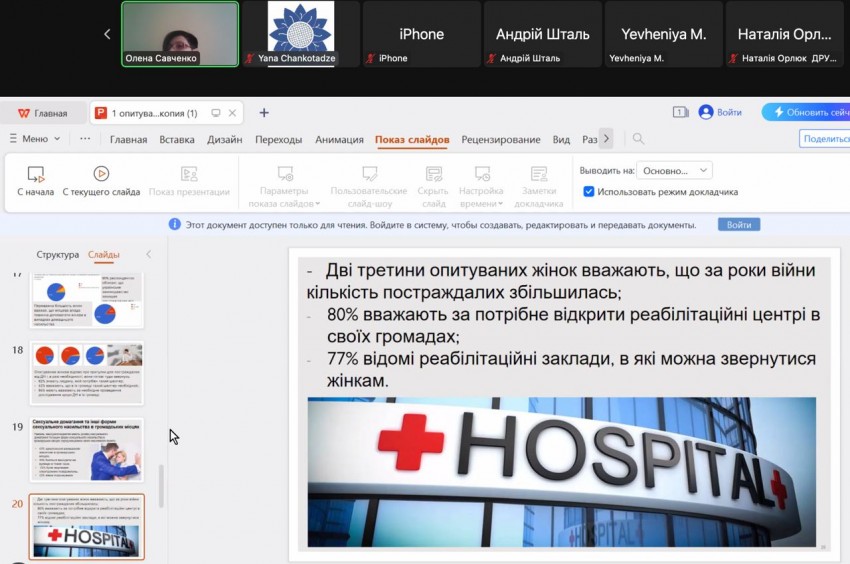850x564 pixels.
Task: Switch to the 'Структура' panel tab
Action: (57, 254)
